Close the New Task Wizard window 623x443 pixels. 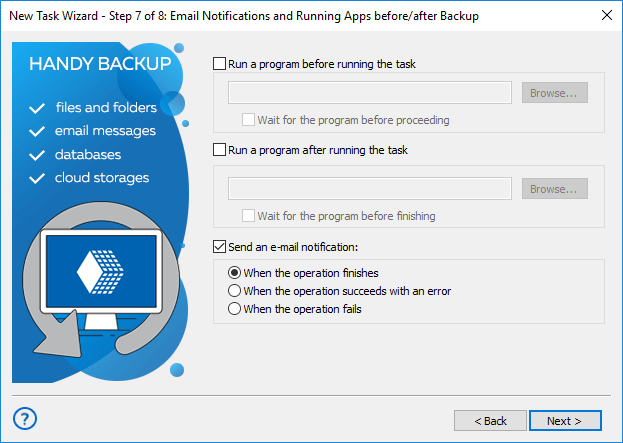point(605,14)
